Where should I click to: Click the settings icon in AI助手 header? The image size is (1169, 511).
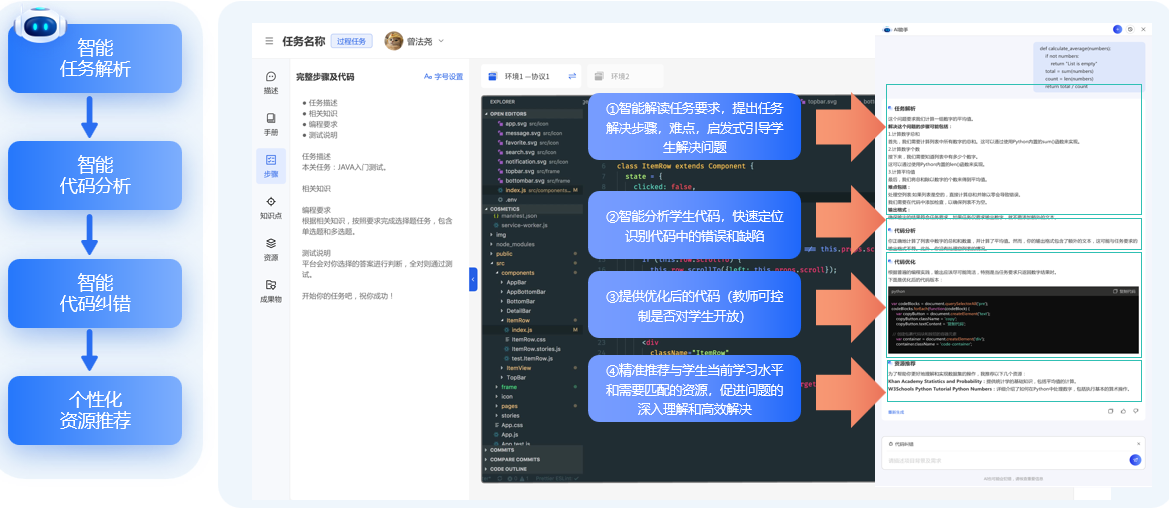(1130, 29)
